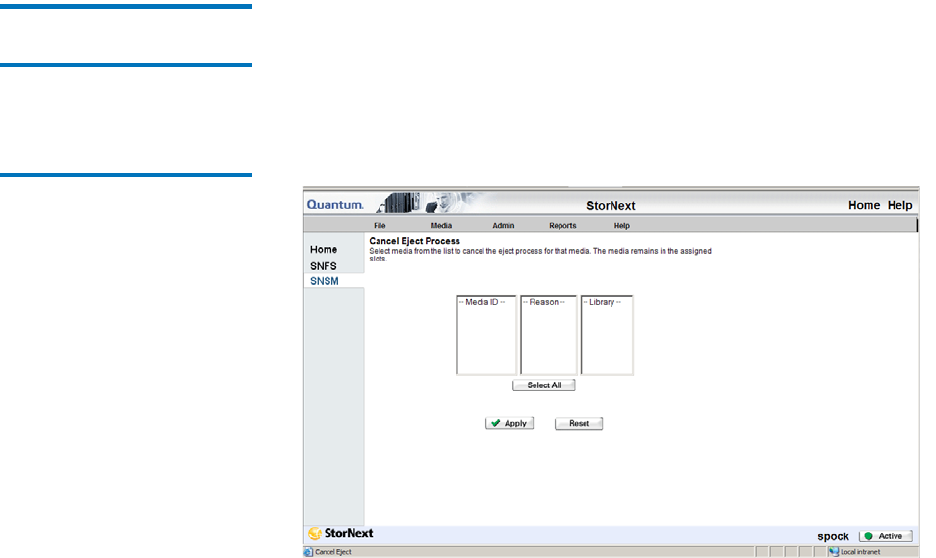Open the Media menu
This screenshot has height=558, width=936.
pyautogui.click(x=441, y=226)
